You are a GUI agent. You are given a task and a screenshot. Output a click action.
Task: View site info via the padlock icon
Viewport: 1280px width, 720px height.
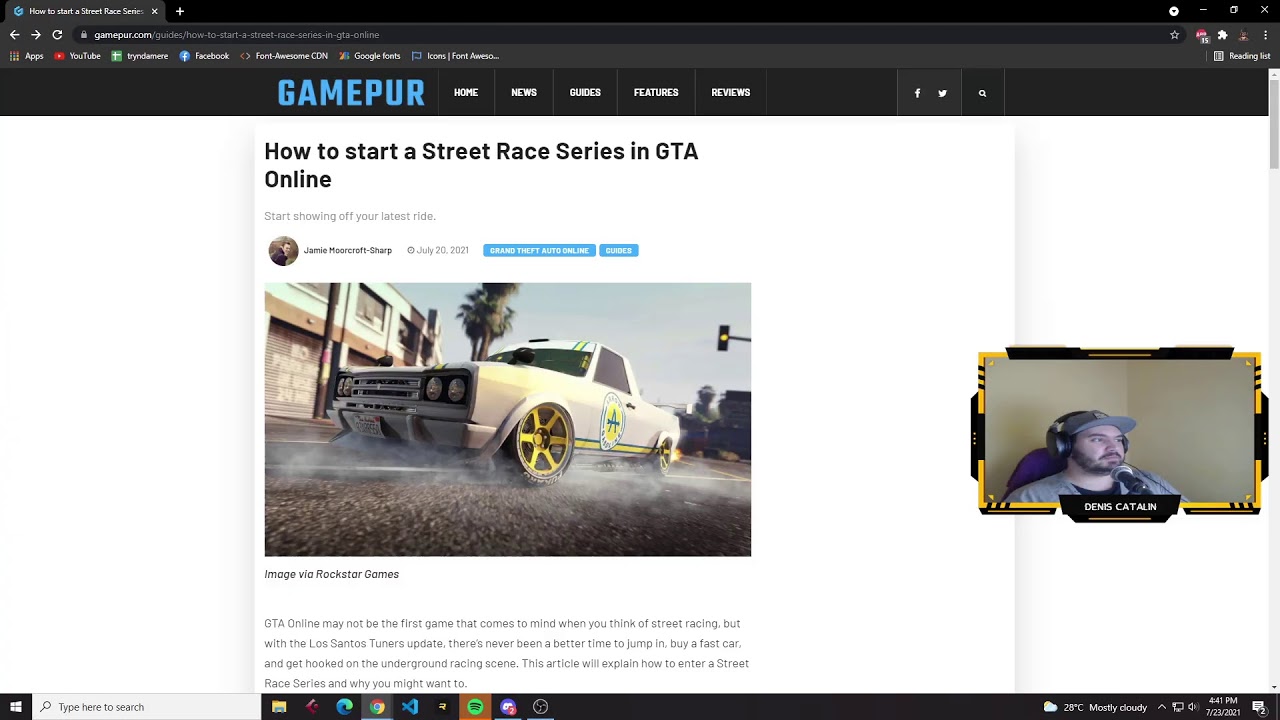click(x=84, y=34)
